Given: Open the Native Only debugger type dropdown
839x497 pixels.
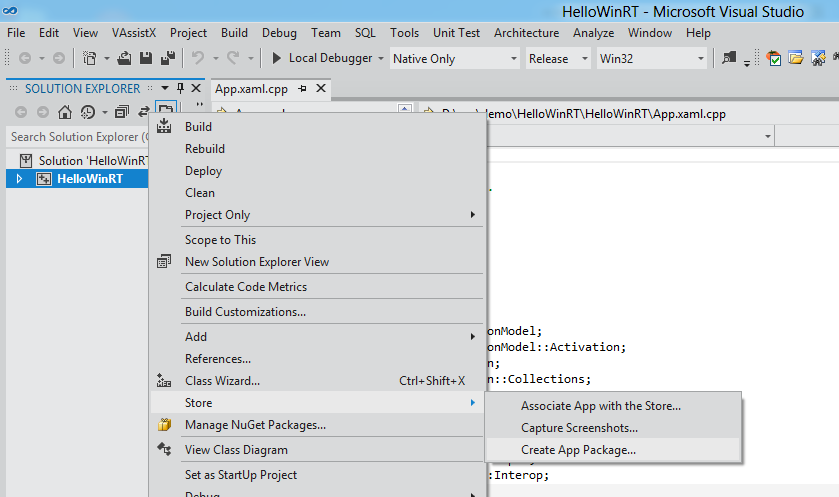Looking at the screenshot, I should 513,58.
